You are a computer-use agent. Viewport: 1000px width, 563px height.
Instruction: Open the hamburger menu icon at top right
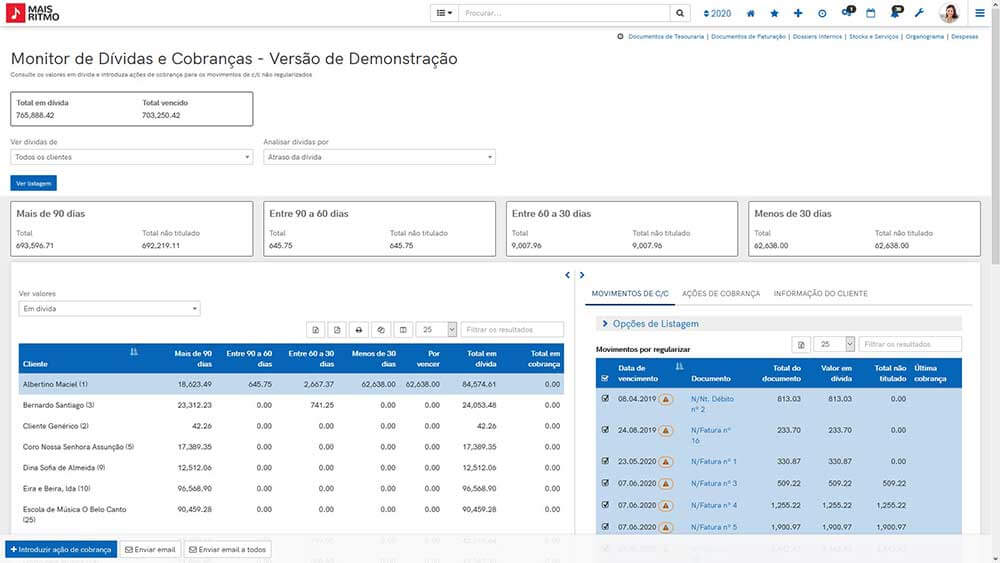(x=980, y=13)
